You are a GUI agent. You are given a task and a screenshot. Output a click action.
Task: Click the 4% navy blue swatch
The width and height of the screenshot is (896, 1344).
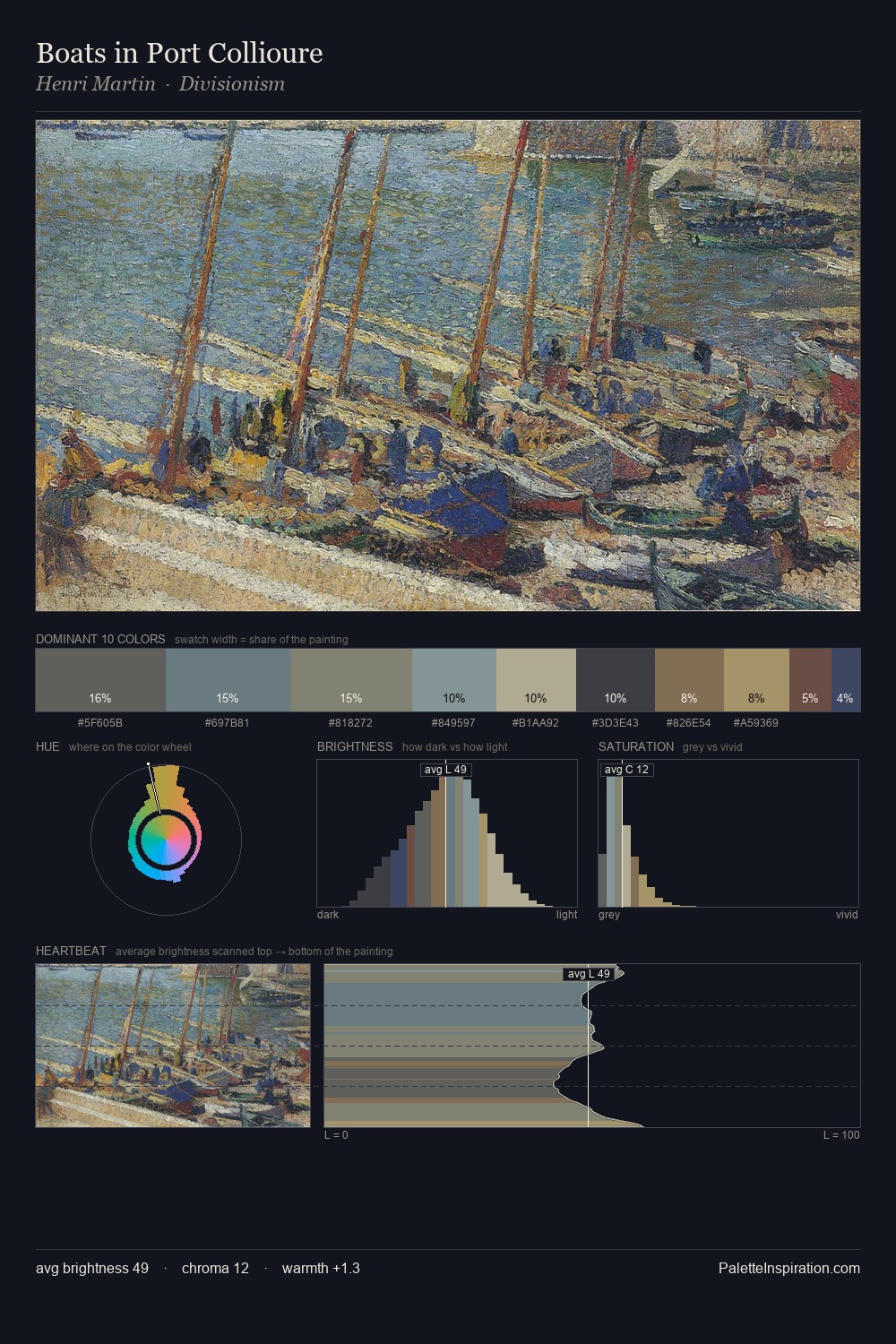pyautogui.click(x=846, y=680)
